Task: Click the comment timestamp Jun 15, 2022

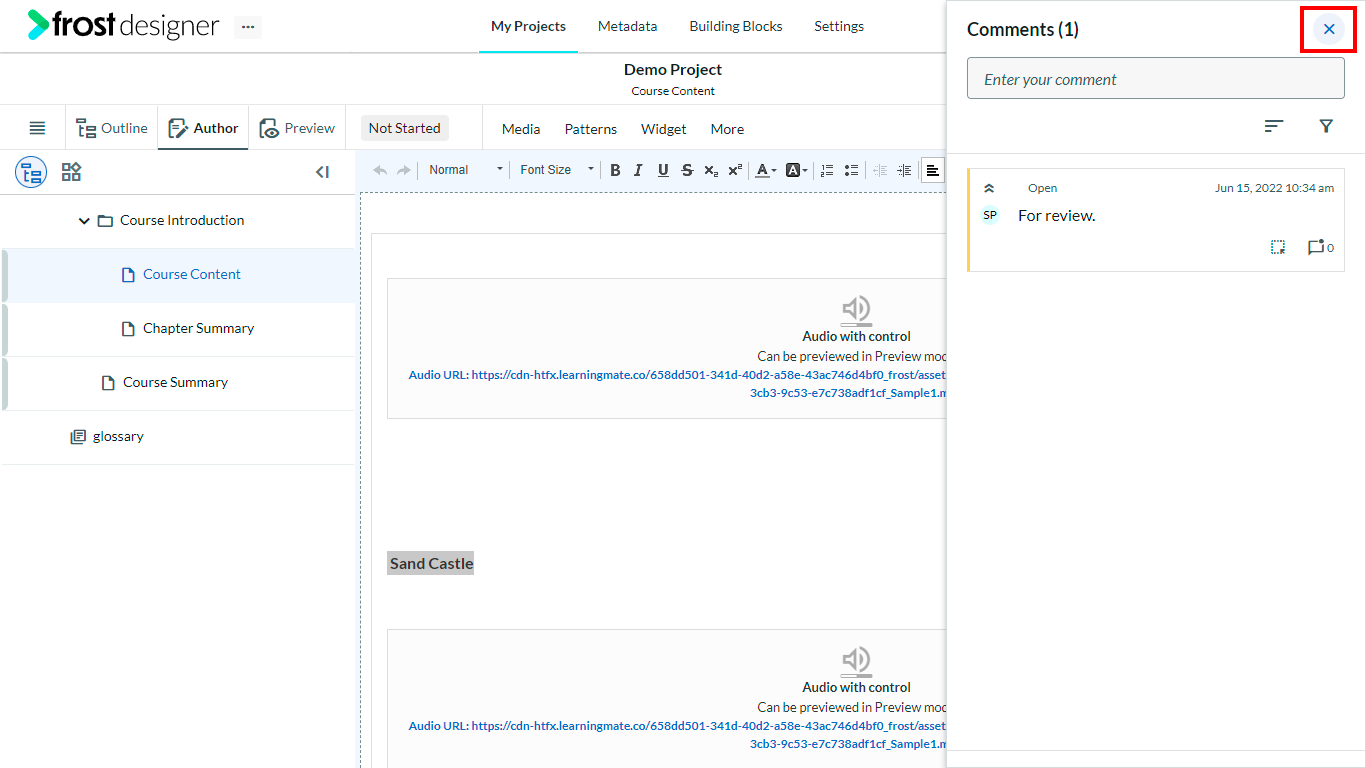Action: [1274, 188]
